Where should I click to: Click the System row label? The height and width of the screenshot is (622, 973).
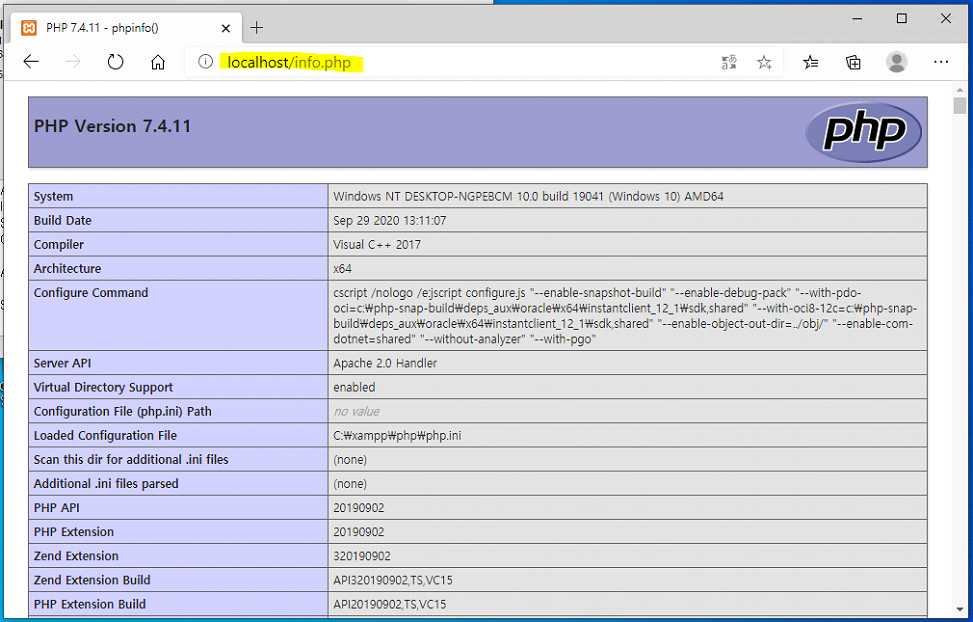(53, 196)
